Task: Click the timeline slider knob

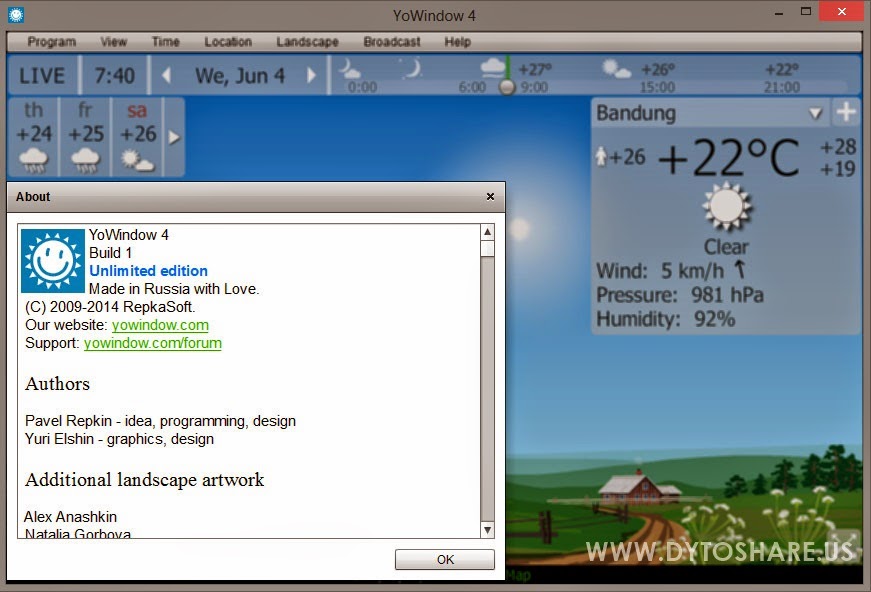Action: pyautogui.click(x=507, y=87)
